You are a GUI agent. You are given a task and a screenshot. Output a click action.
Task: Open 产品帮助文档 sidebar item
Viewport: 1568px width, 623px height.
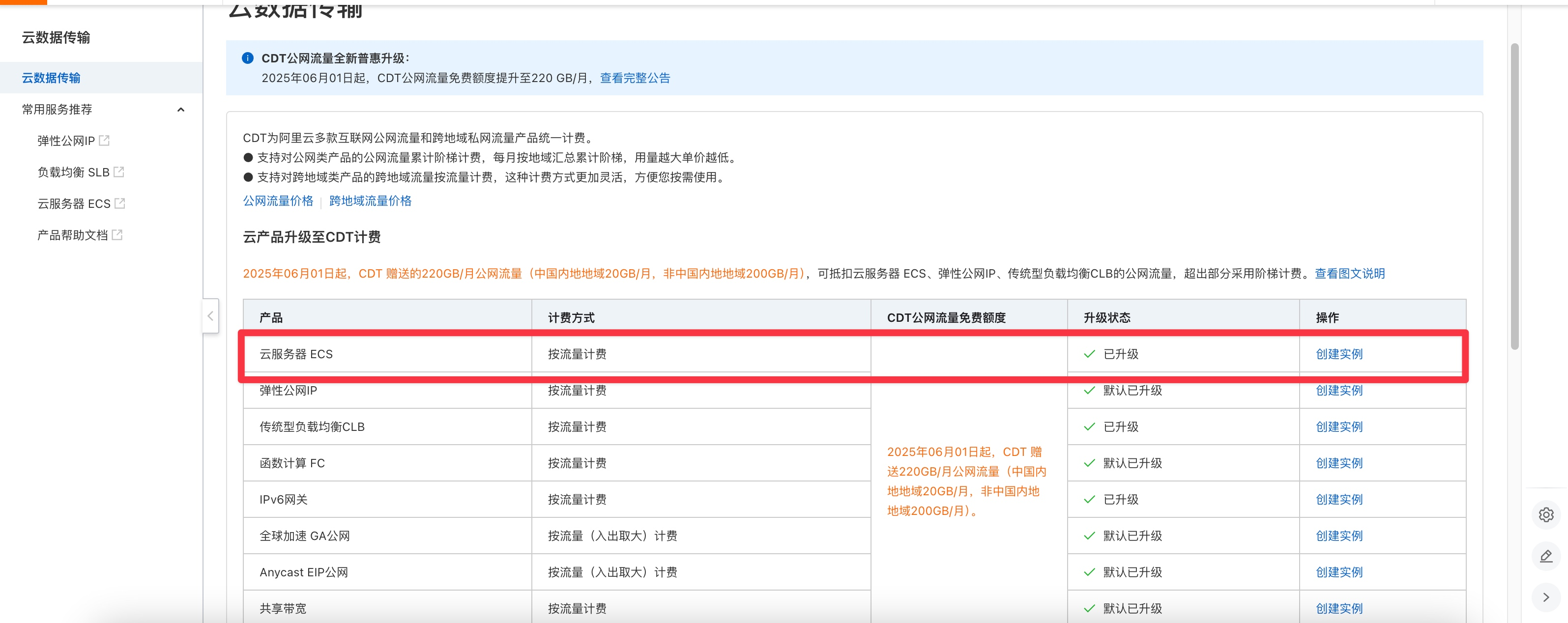tap(72, 235)
